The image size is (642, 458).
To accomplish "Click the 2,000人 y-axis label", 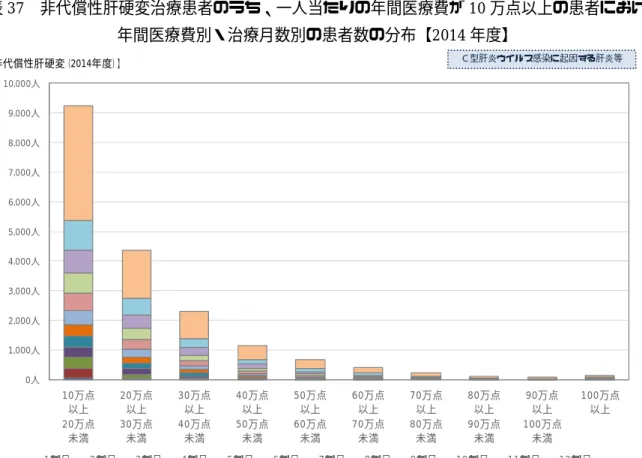I will [x=24, y=321].
